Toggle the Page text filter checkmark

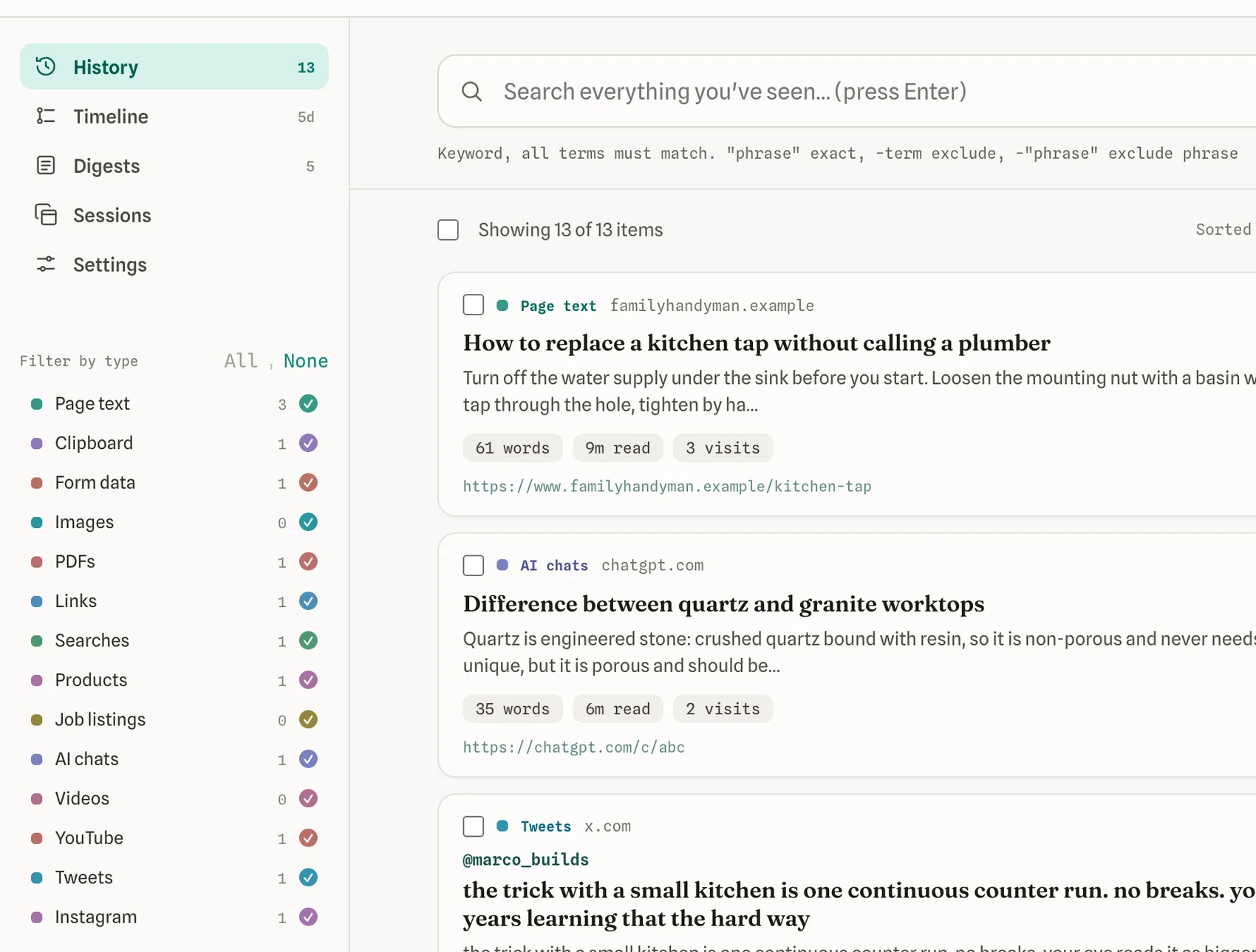coord(308,403)
